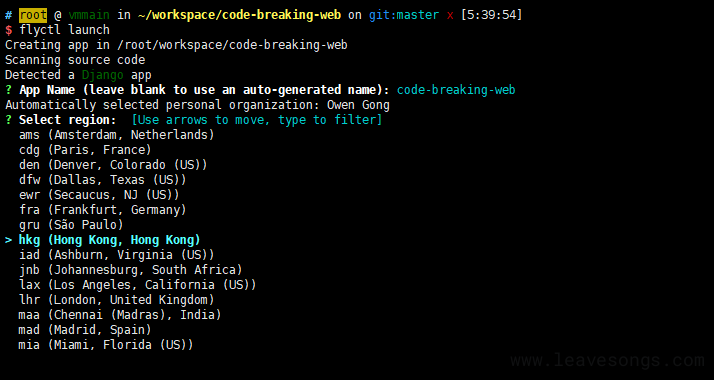Image resolution: width=714 pixels, height=380 pixels.
Task: Select iad Ashburn, Virginia region
Action: [x=117, y=255]
